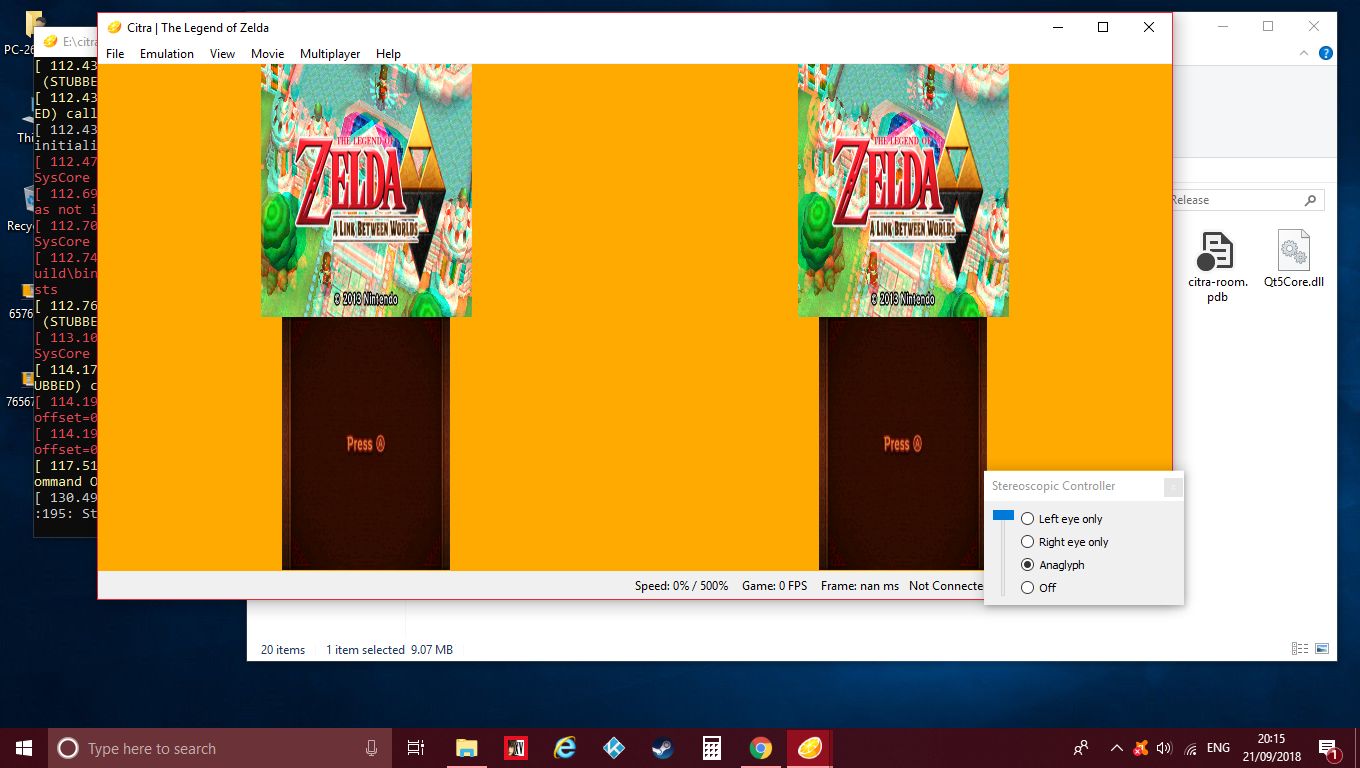
Task: Click the 1 item selected 9.07 MB text
Action: (x=389, y=650)
